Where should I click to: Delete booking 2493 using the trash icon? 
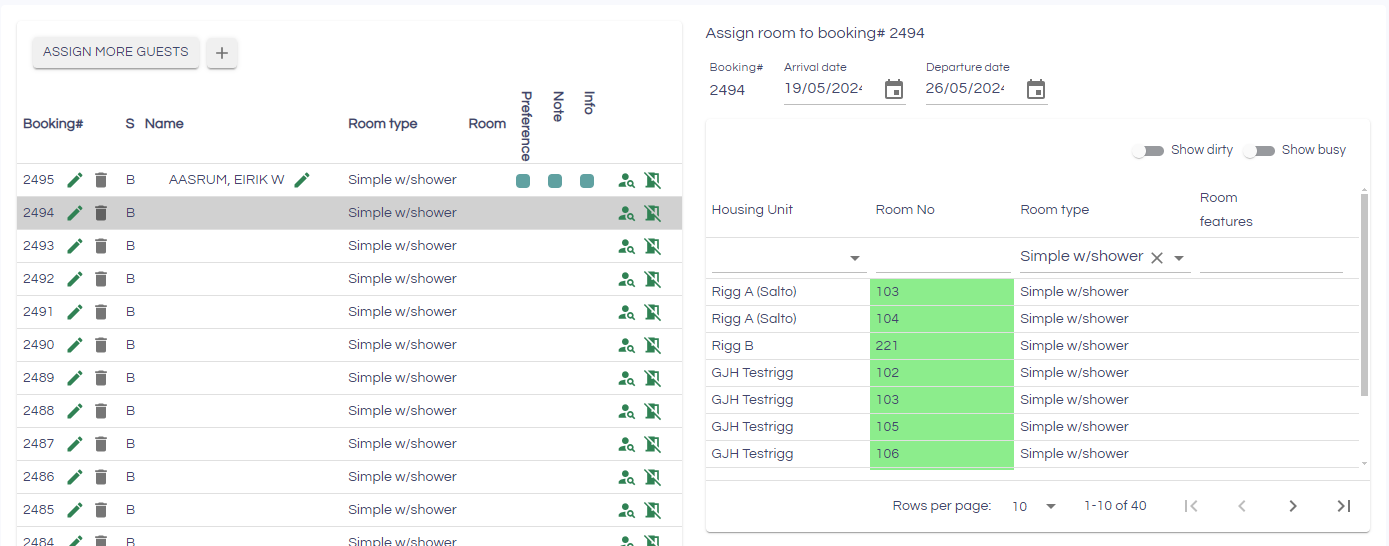tap(101, 246)
